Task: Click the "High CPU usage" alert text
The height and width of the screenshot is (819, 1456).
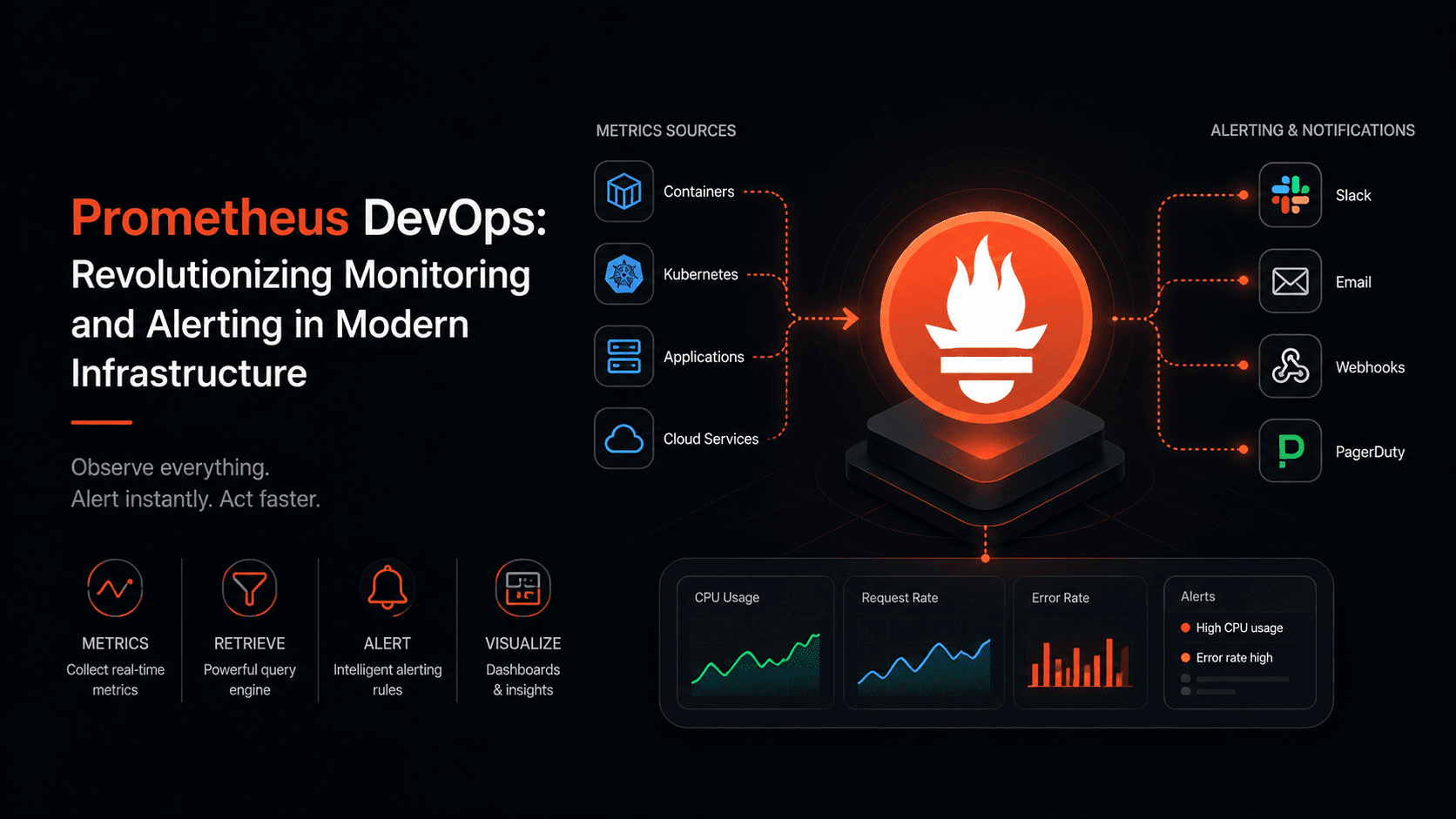Action: 1239,628
